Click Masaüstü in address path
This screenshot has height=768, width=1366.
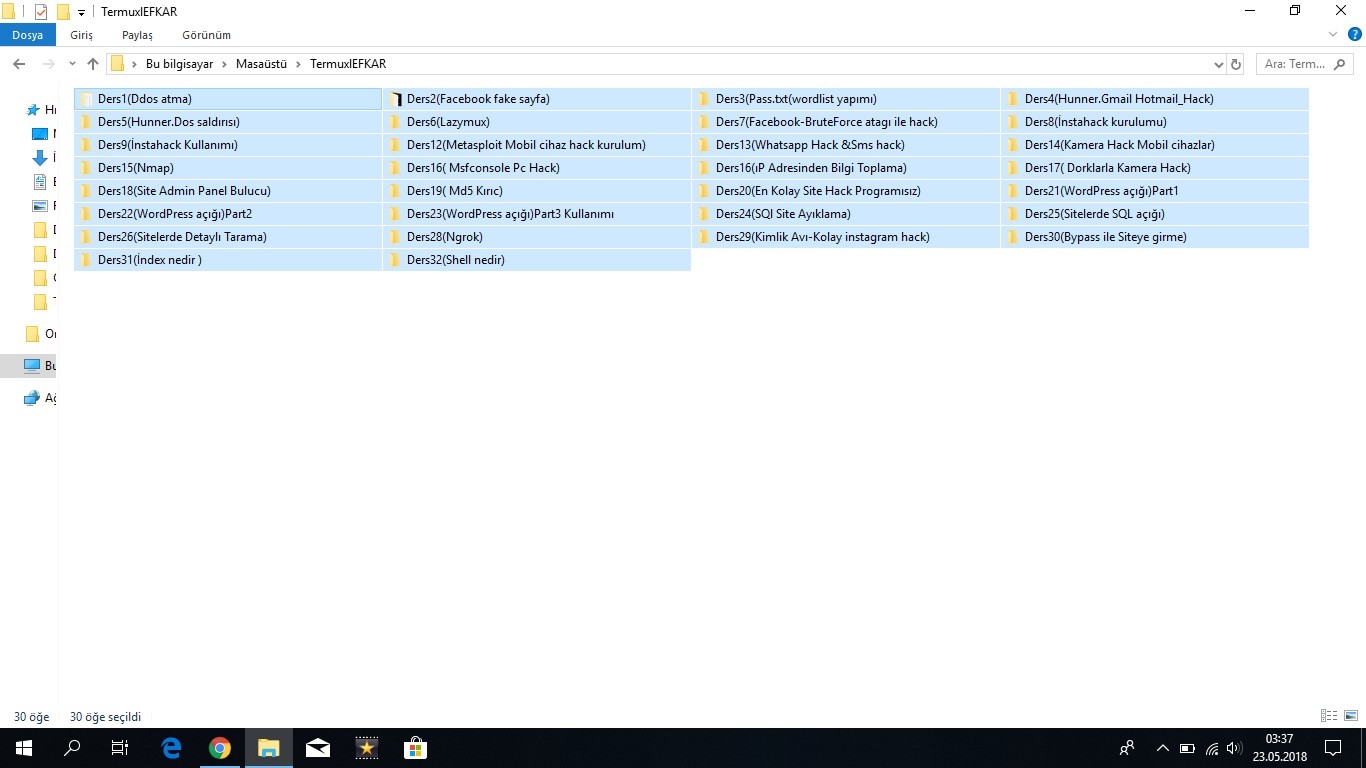point(261,64)
